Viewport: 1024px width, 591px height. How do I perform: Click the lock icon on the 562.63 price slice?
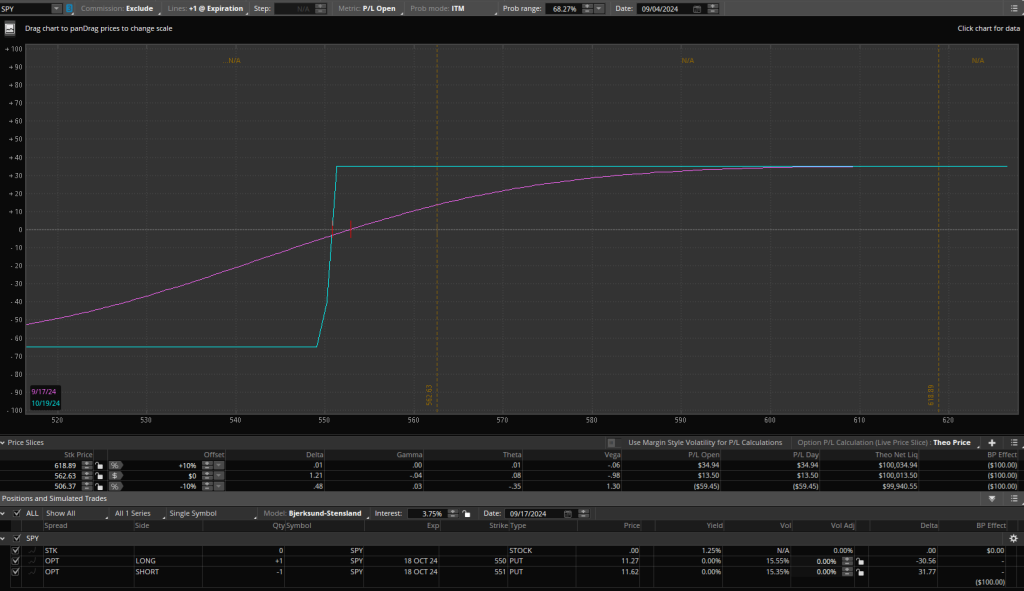pos(99,476)
